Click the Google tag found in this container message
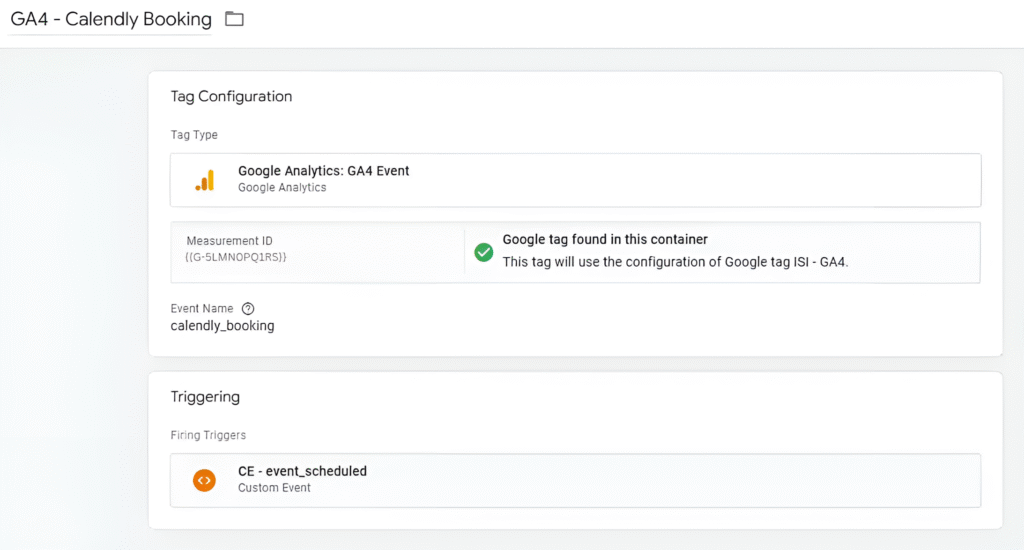The image size is (1024, 550). [605, 239]
